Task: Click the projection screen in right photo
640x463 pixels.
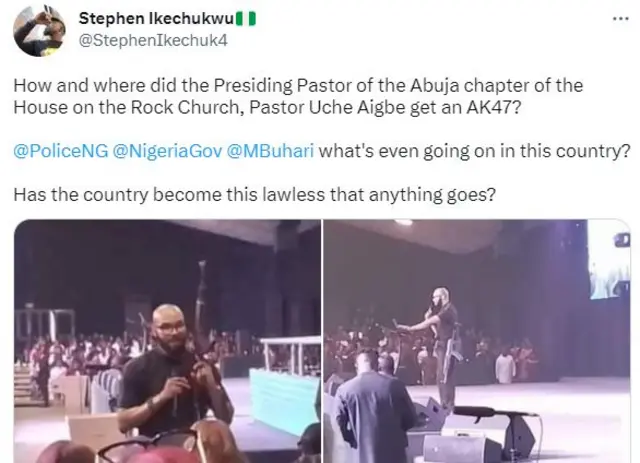Action: 608,258
